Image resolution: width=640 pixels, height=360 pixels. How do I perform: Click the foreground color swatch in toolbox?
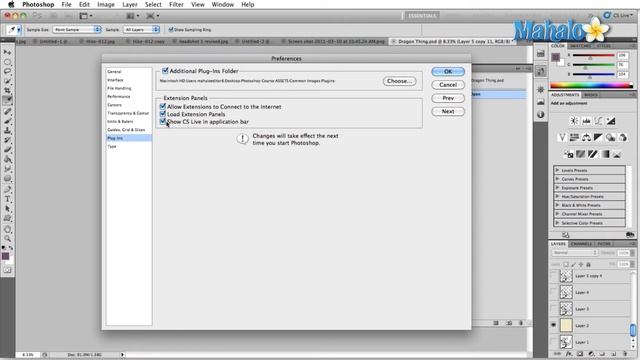[5, 256]
